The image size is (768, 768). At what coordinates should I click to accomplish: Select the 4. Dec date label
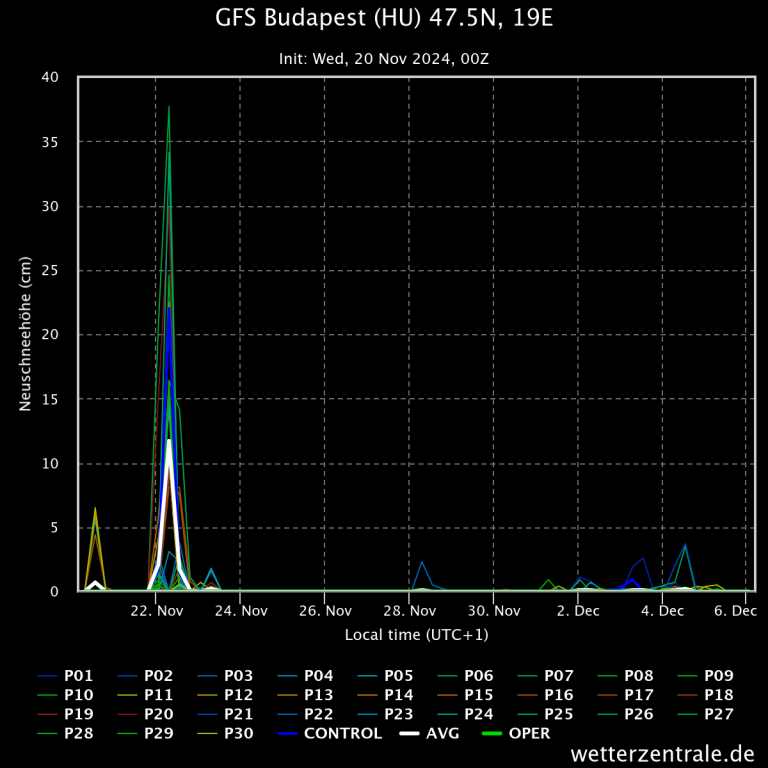click(x=662, y=611)
